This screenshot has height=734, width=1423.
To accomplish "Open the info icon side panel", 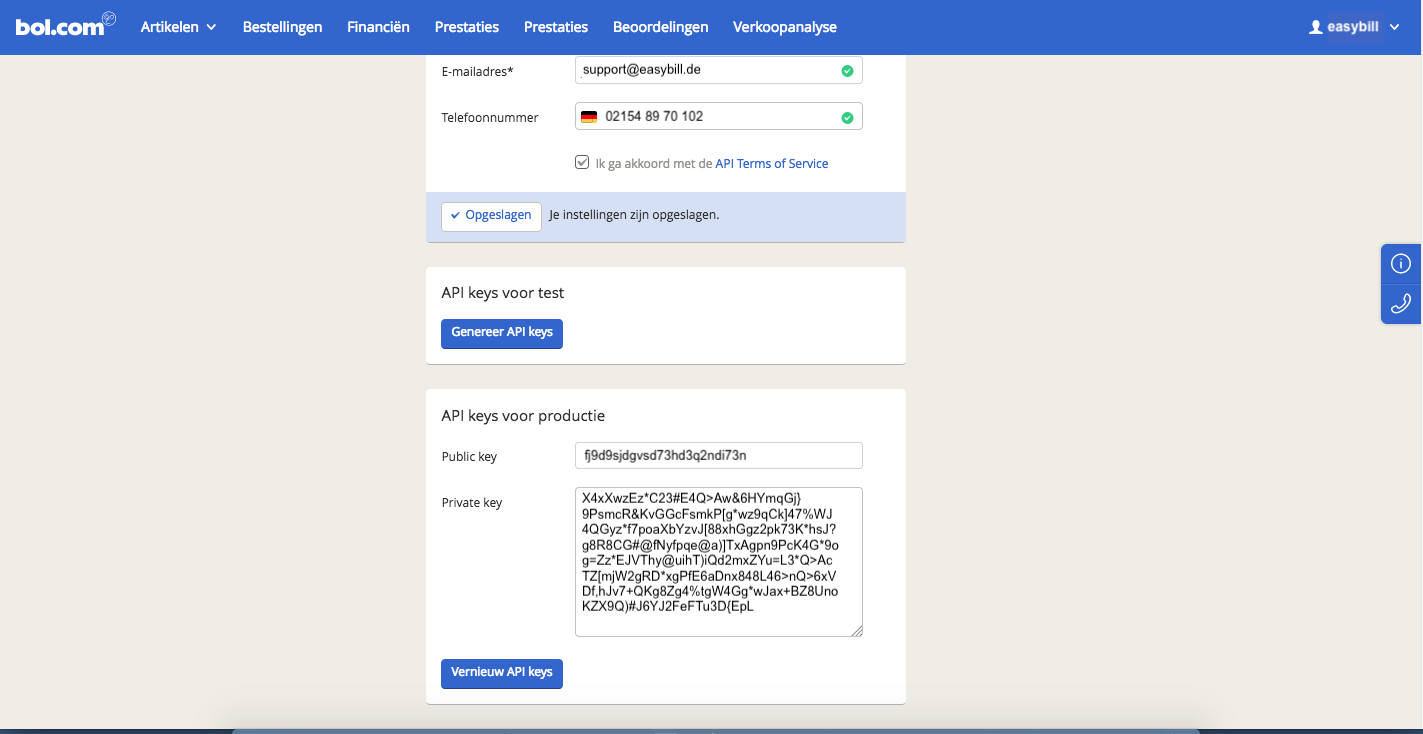I will (1401, 264).
